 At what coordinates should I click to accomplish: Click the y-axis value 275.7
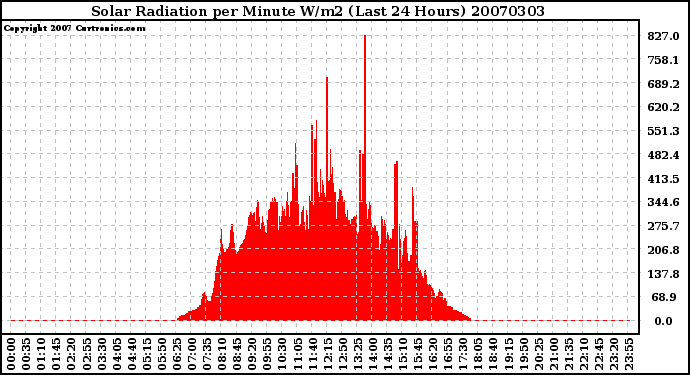(663, 226)
